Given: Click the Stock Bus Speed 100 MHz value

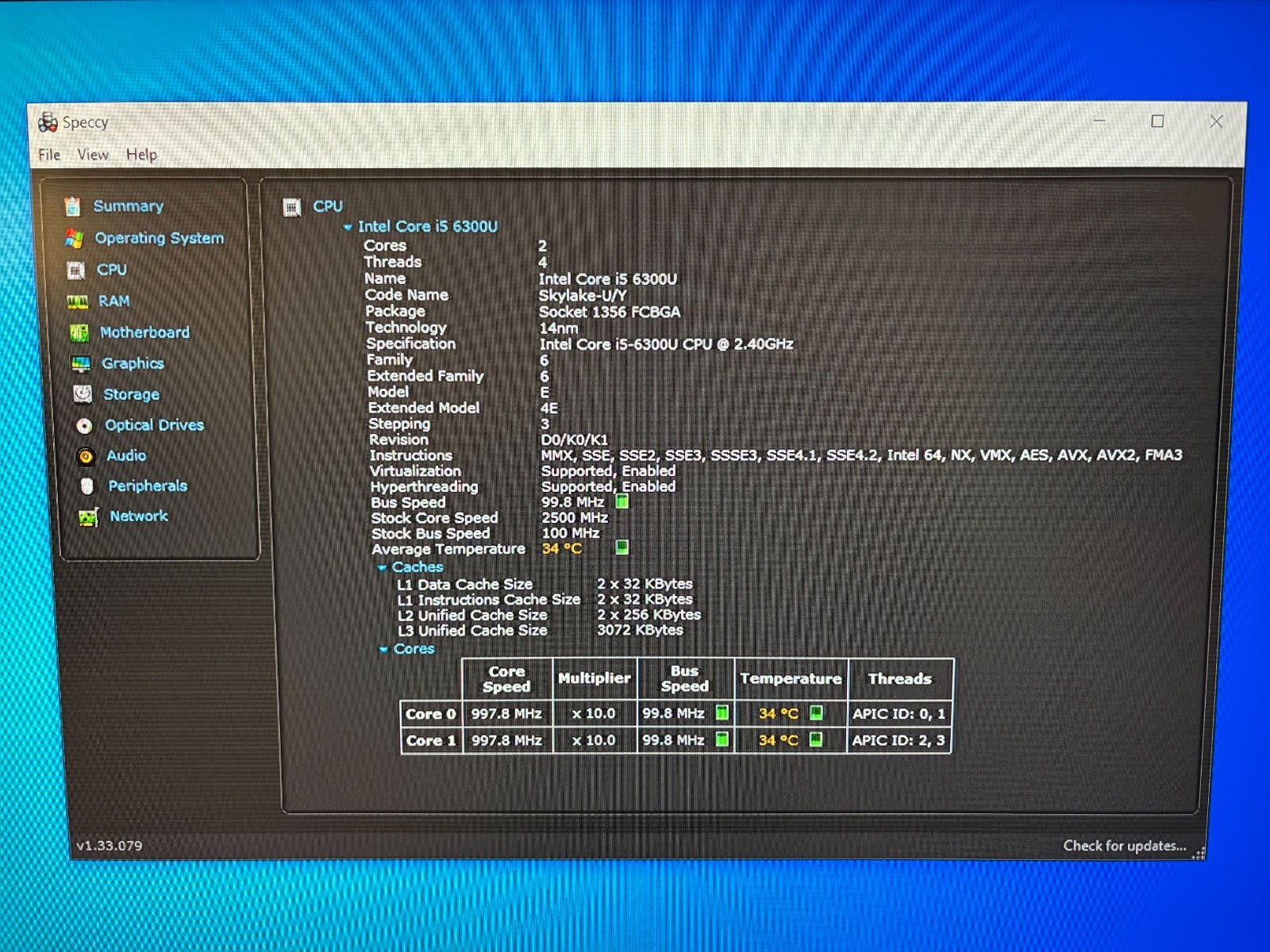Looking at the screenshot, I should [571, 533].
